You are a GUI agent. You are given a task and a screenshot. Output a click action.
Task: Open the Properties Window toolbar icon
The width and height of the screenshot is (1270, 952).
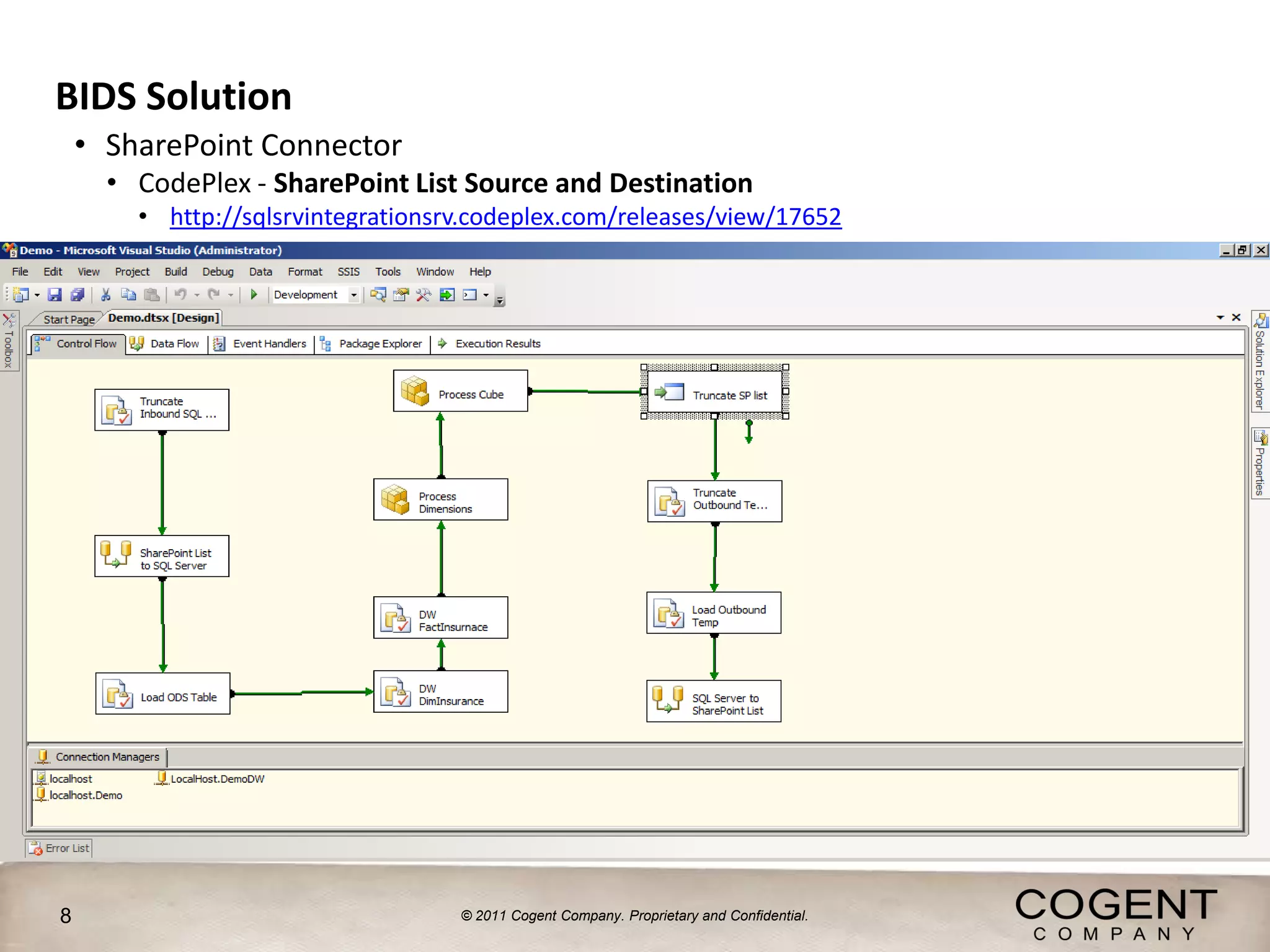coord(401,295)
